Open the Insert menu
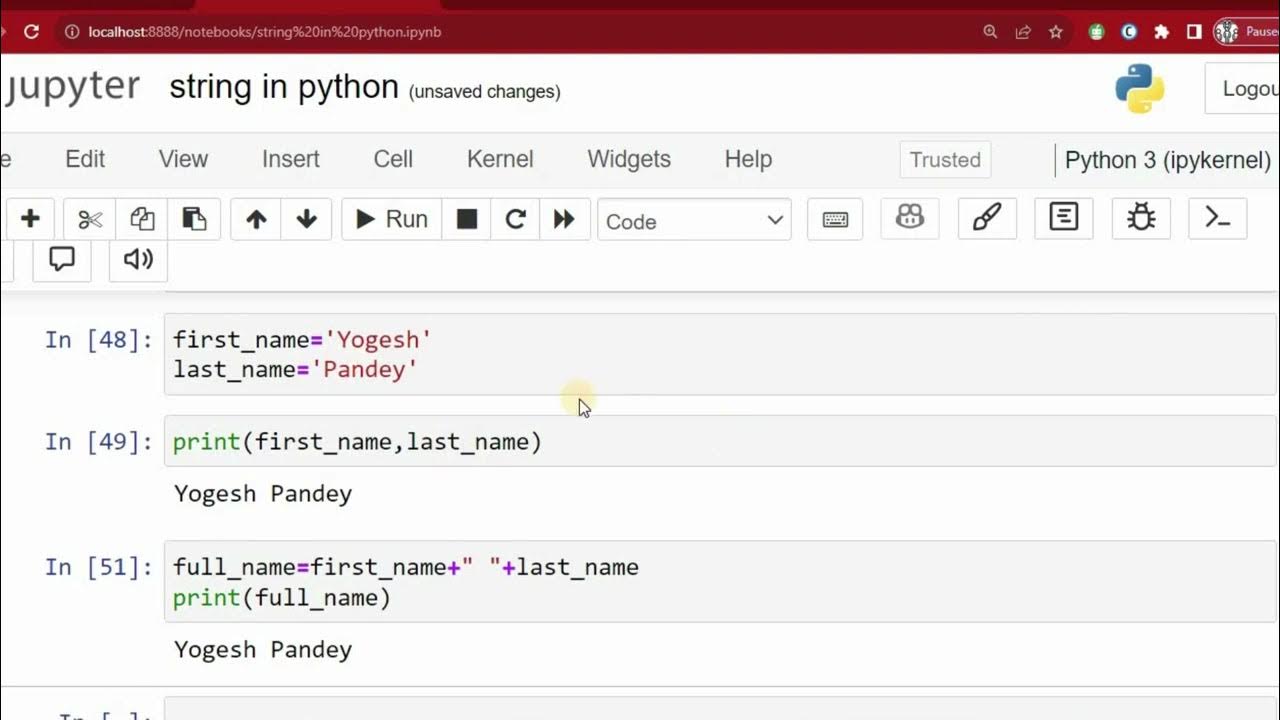 291,159
